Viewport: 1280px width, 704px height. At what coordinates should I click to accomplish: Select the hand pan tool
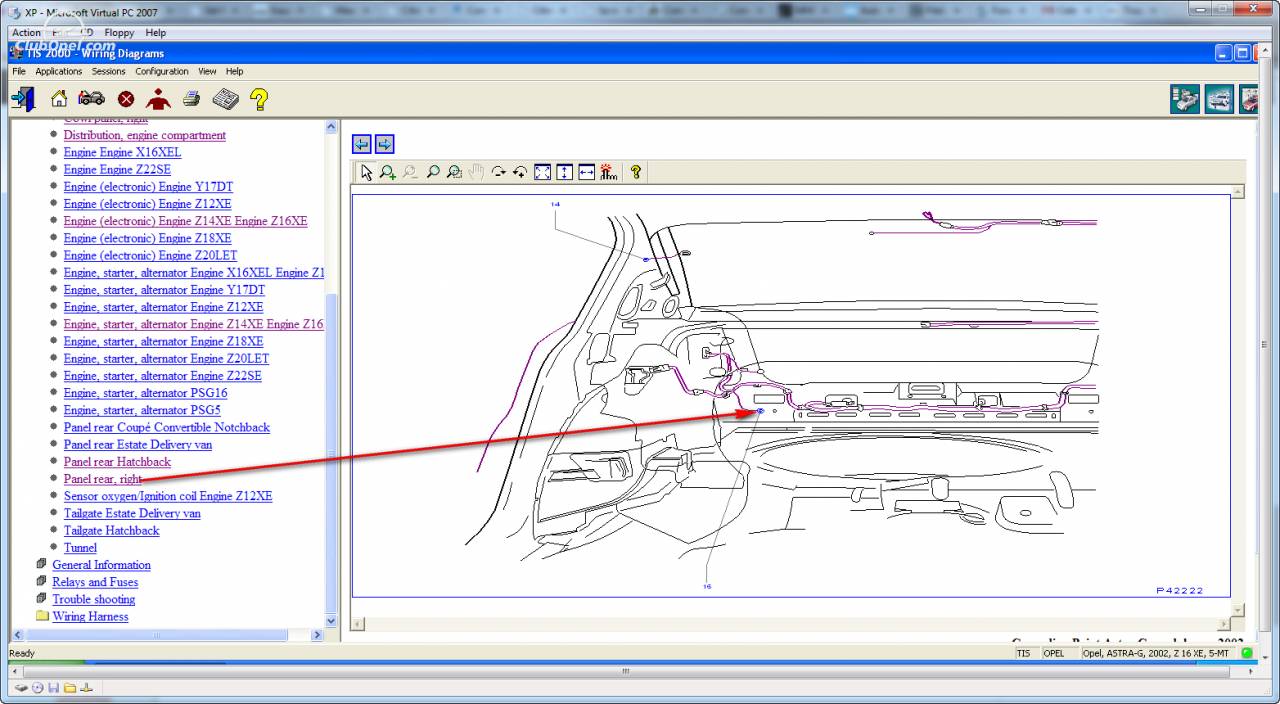pyautogui.click(x=476, y=172)
